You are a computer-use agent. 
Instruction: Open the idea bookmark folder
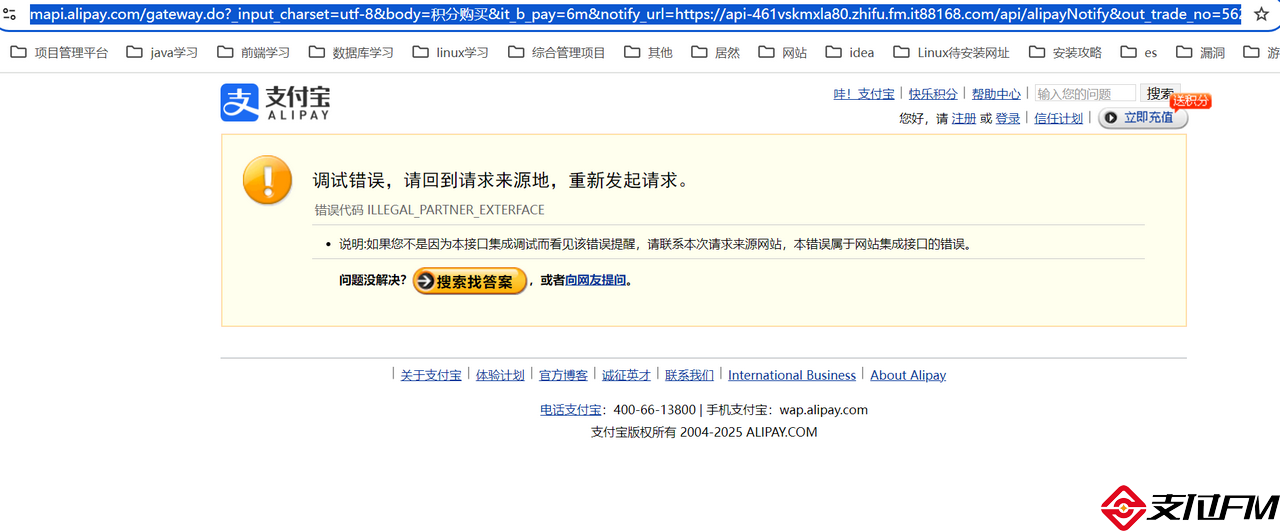pyautogui.click(x=850, y=53)
